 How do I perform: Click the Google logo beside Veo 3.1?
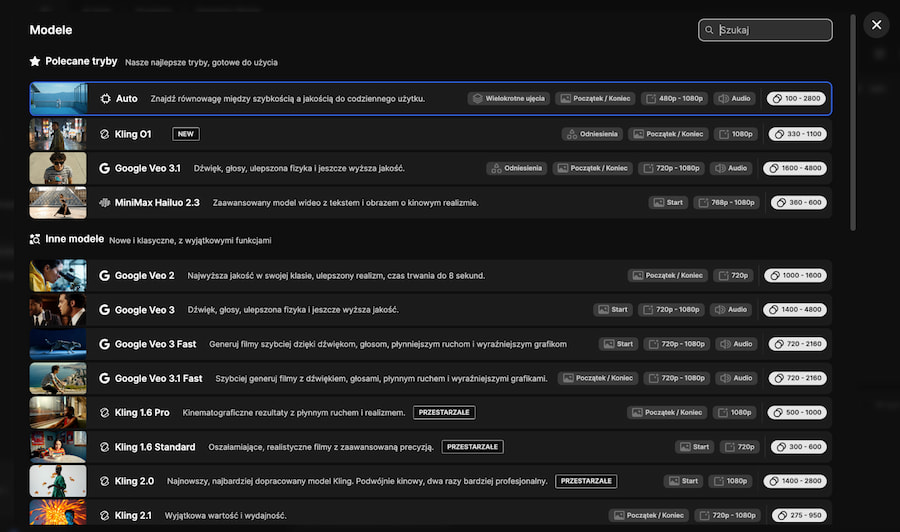click(x=105, y=168)
